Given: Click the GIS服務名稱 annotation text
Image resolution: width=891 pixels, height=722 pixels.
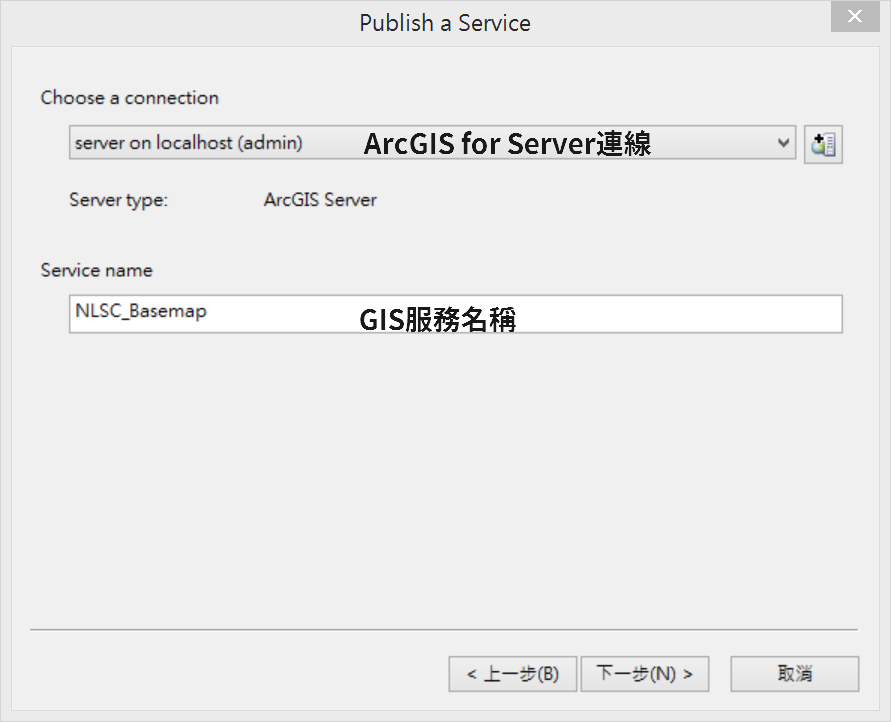Looking at the screenshot, I should point(438,319).
